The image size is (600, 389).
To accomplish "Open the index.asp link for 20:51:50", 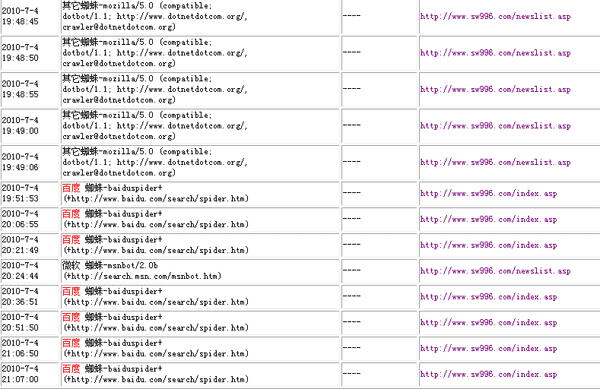I will tap(489, 322).
